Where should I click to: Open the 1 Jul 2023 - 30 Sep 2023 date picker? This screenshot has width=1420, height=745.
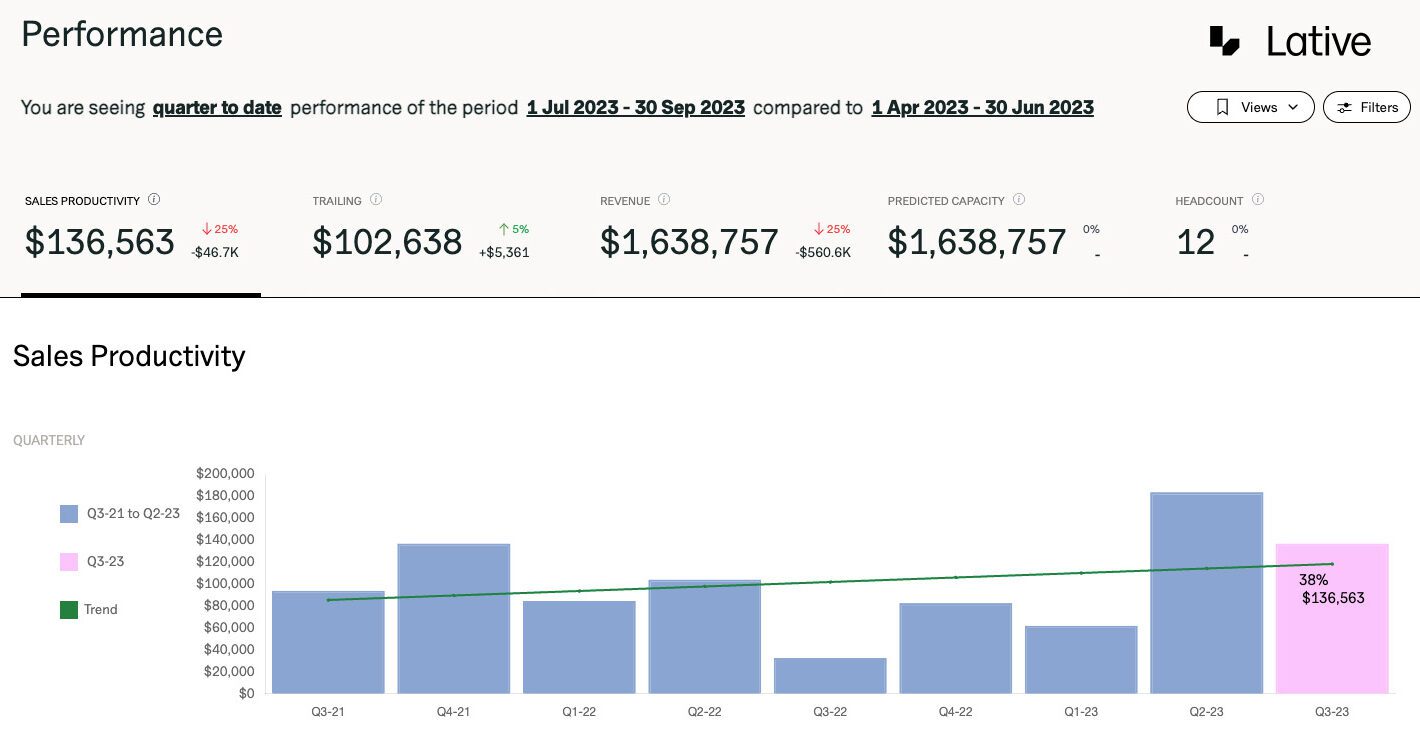(x=635, y=107)
